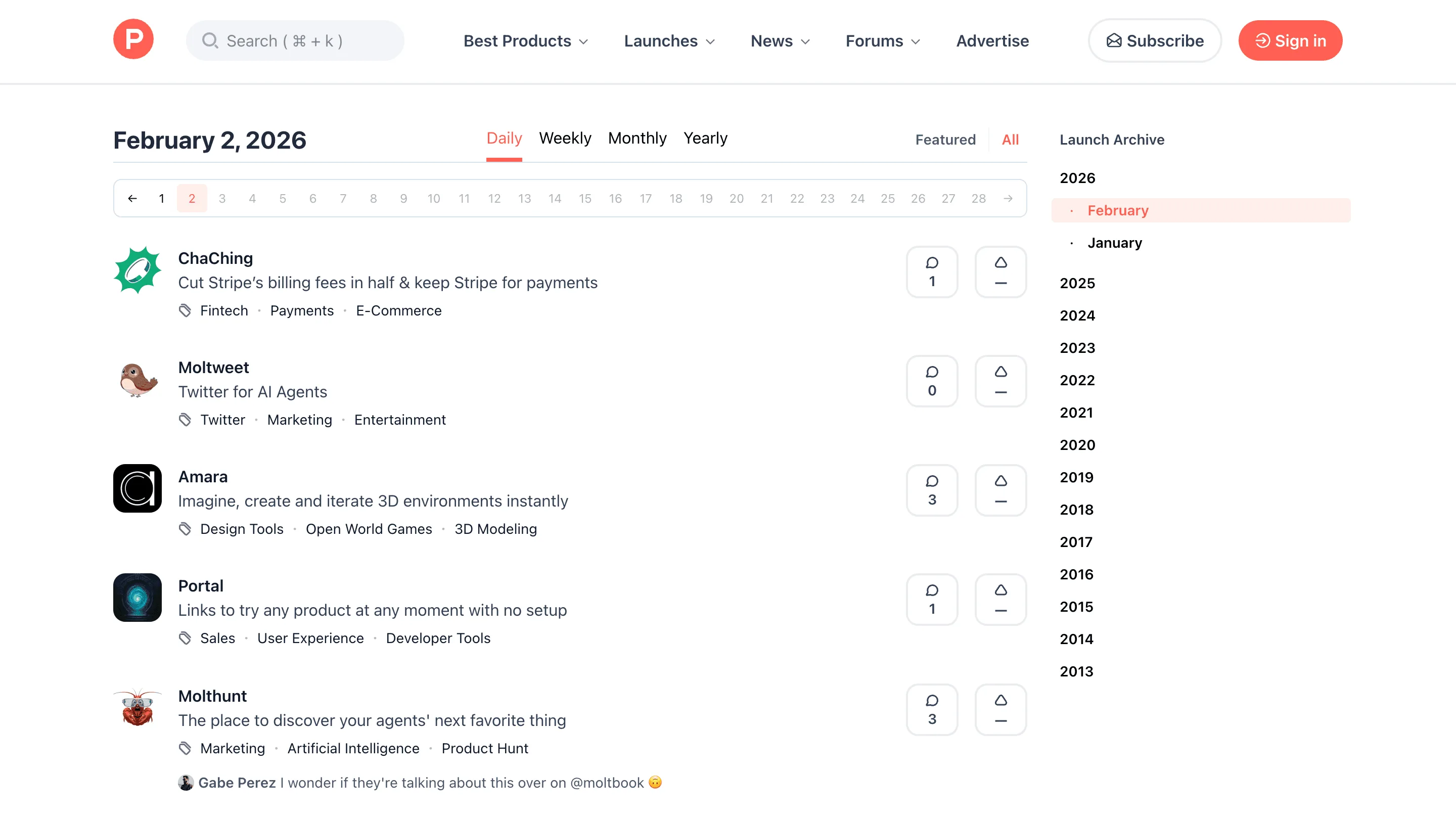
Task: Click the tag icon beside Fintech
Action: pos(186,310)
